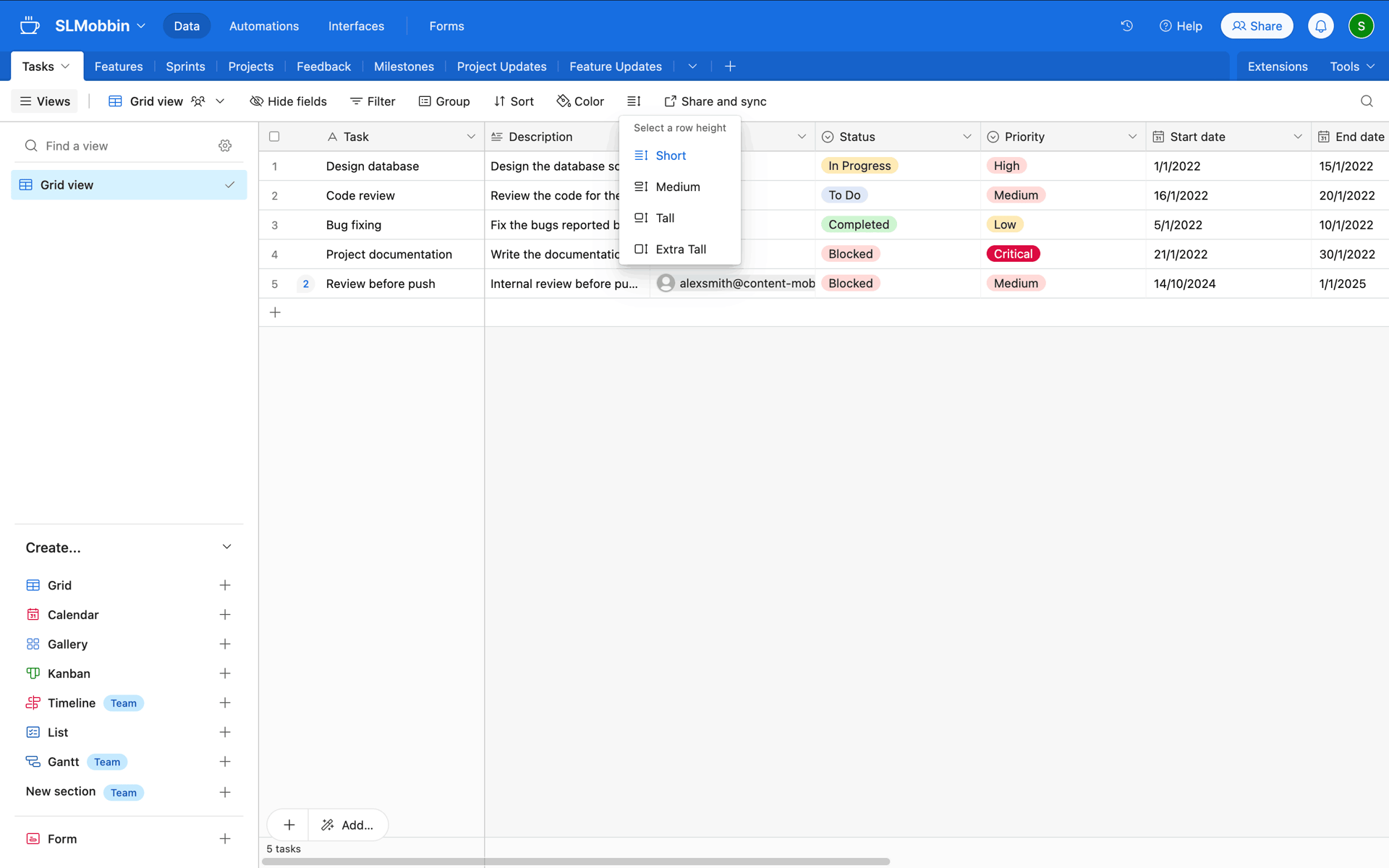Add a new Calendar view

(x=225, y=615)
